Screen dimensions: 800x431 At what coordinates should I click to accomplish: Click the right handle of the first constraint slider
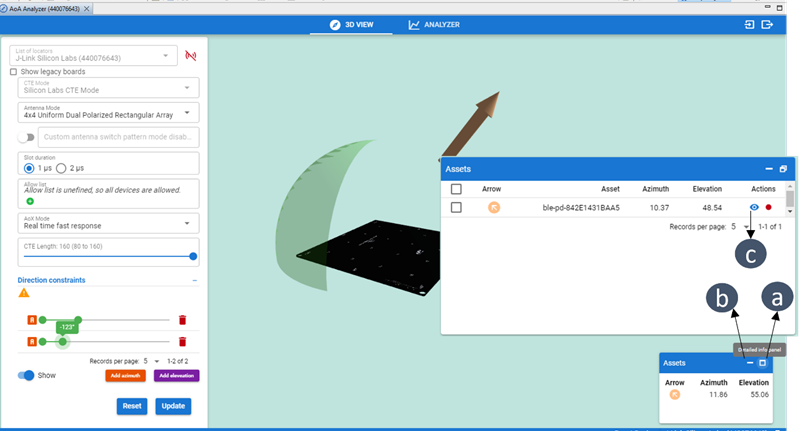[78, 320]
